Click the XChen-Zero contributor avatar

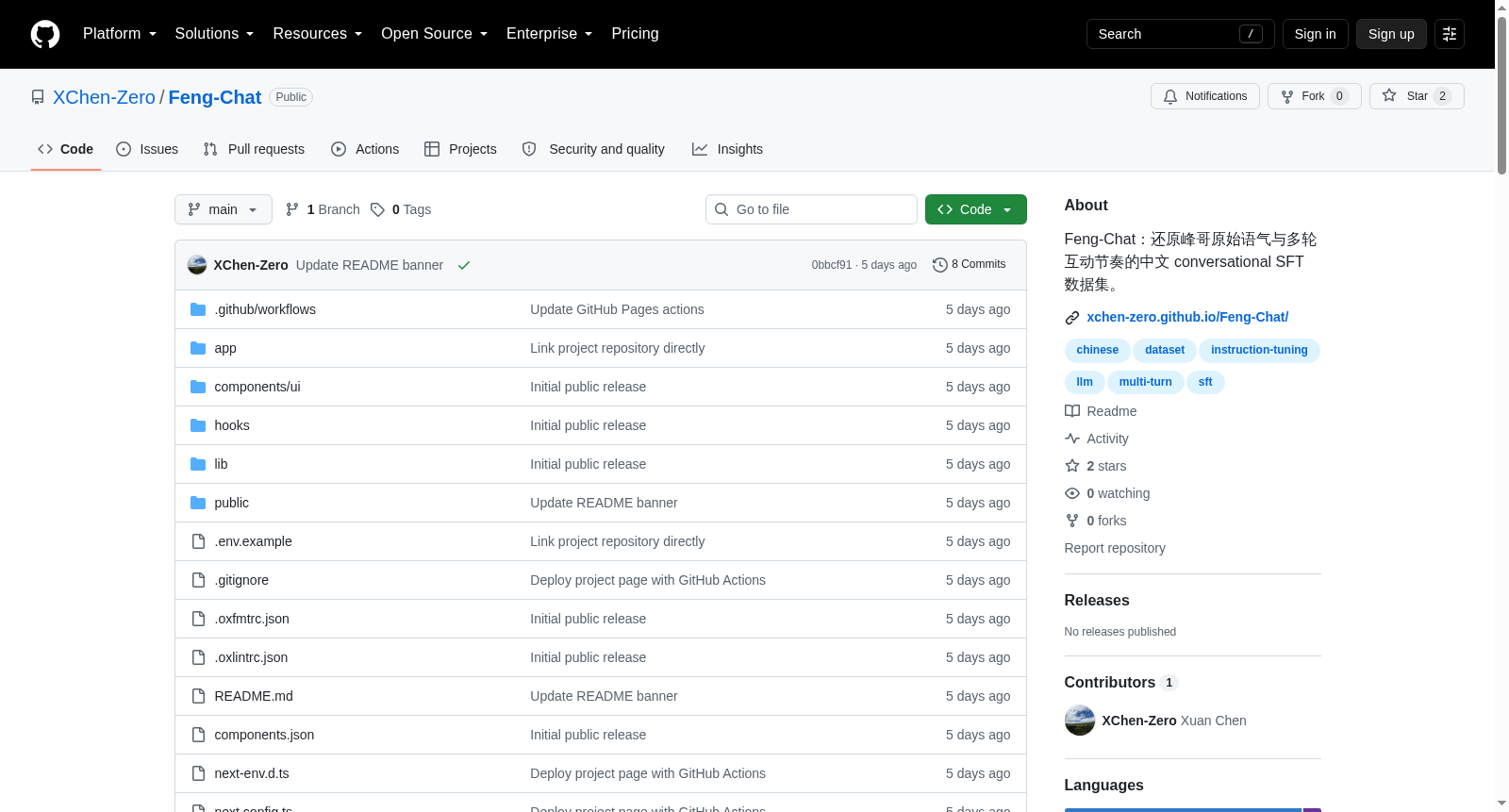click(x=1080, y=721)
